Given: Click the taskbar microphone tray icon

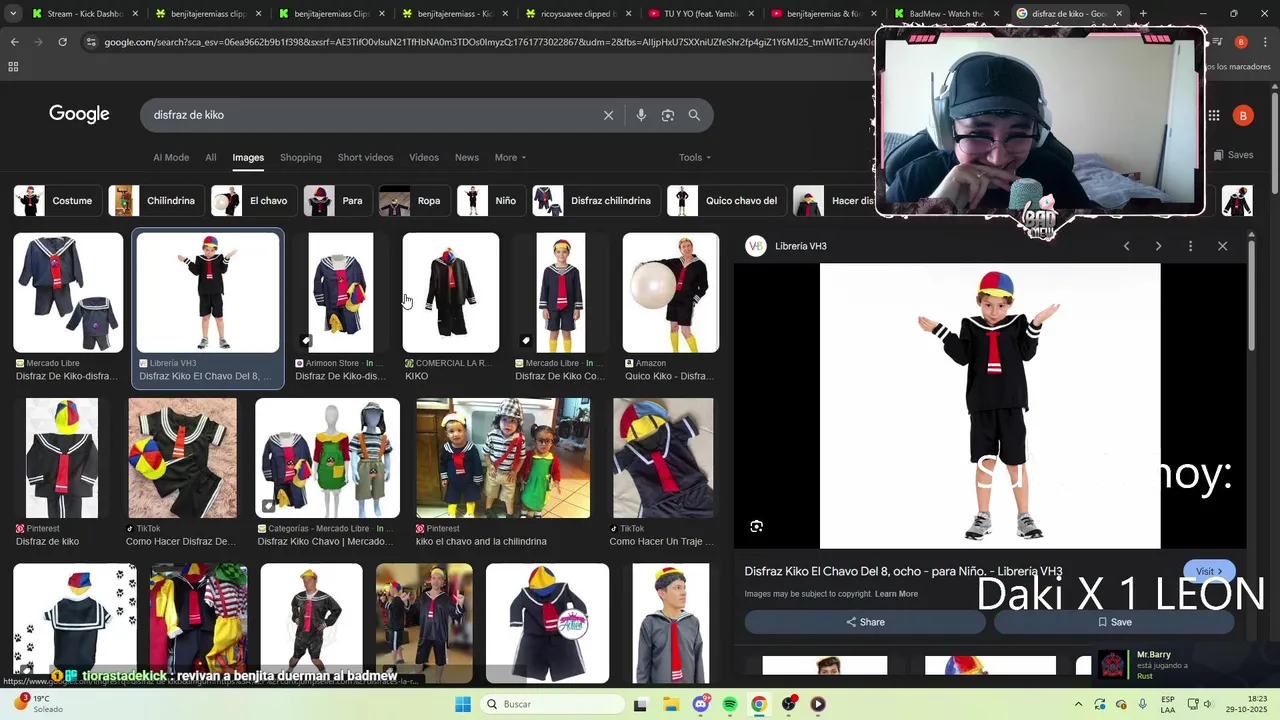Looking at the screenshot, I should tap(1142, 704).
